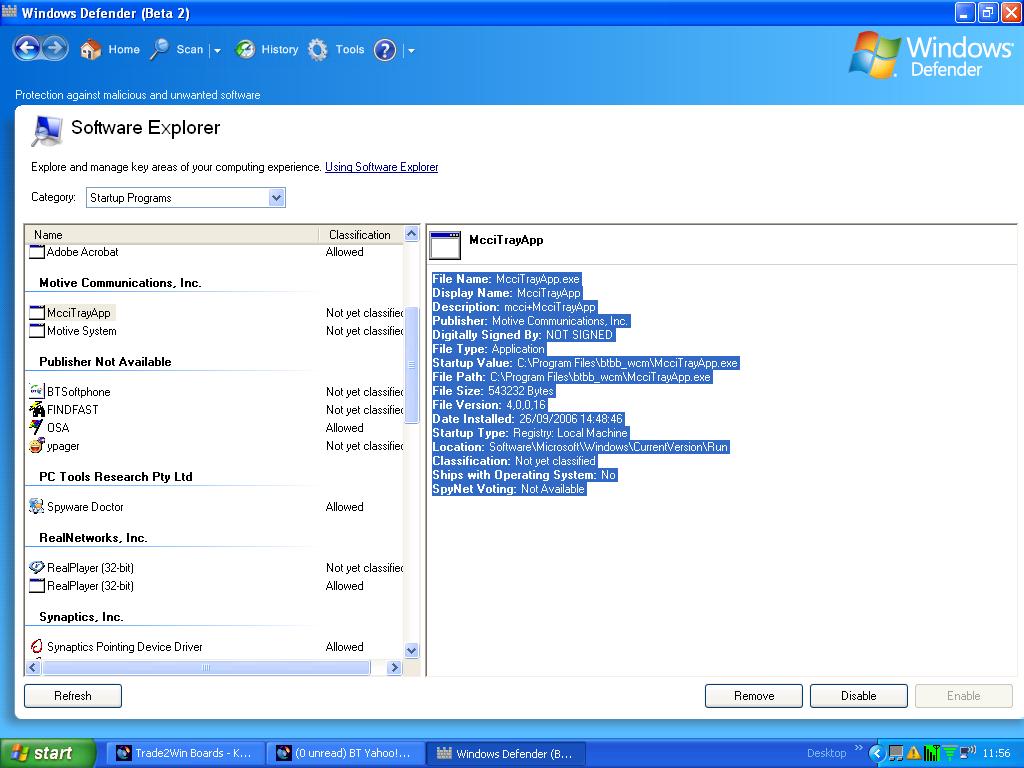Click the gray network computers tray icon

coord(896,754)
